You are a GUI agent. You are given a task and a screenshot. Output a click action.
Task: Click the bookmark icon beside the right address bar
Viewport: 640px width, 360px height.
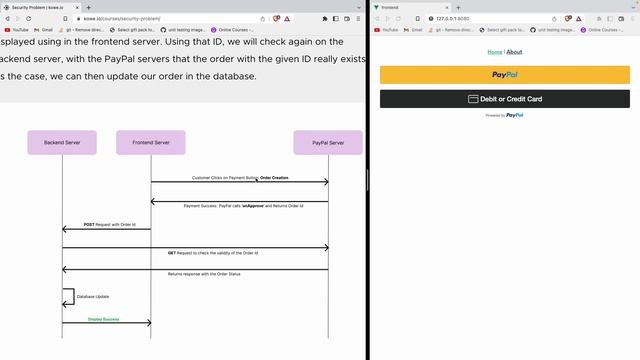tap(418, 19)
